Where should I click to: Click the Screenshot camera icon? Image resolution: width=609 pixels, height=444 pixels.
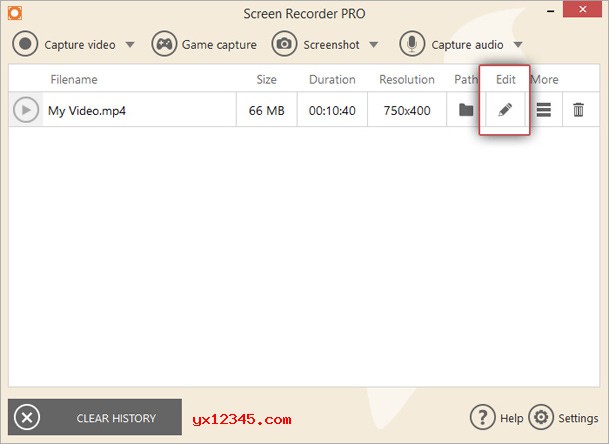(284, 44)
